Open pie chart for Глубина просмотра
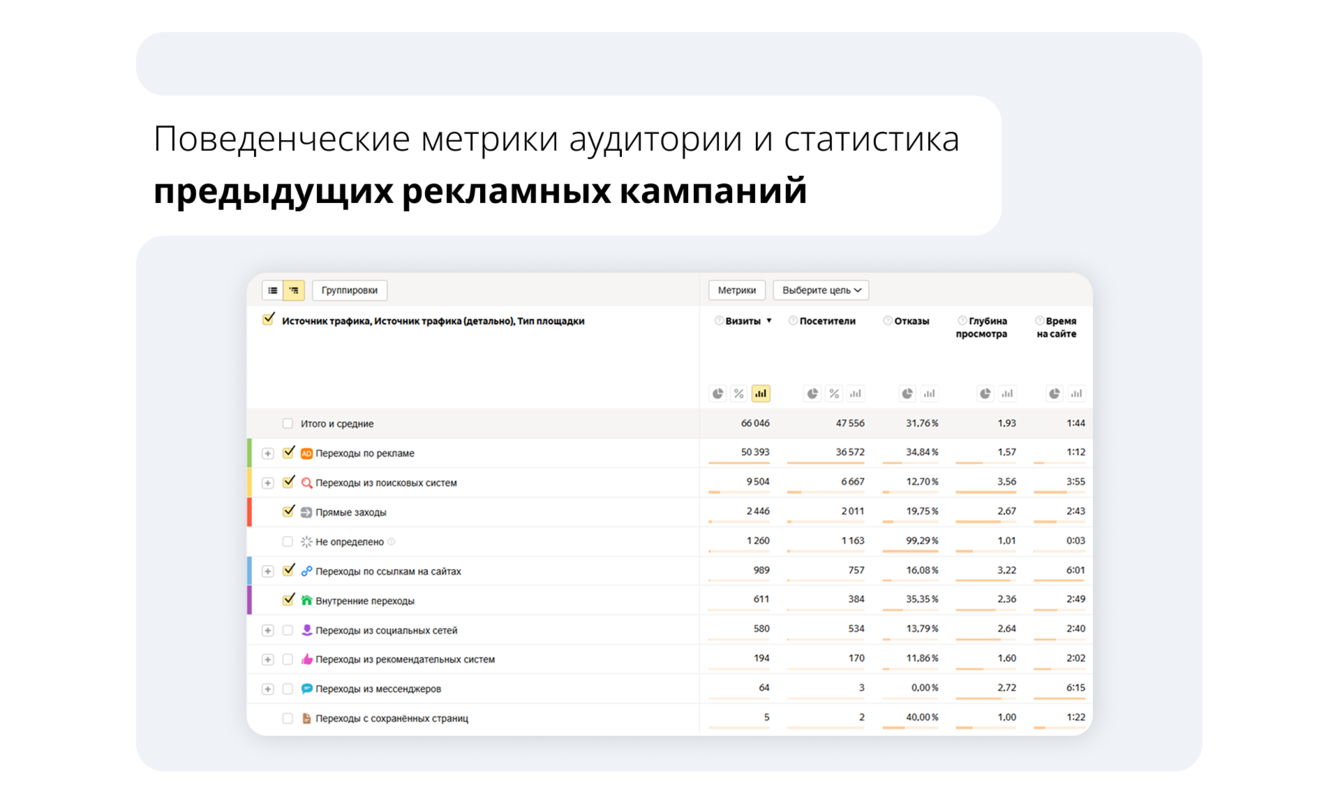Image resolution: width=1340 pixels, height=807 pixels. pyautogui.click(x=985, y=393)
